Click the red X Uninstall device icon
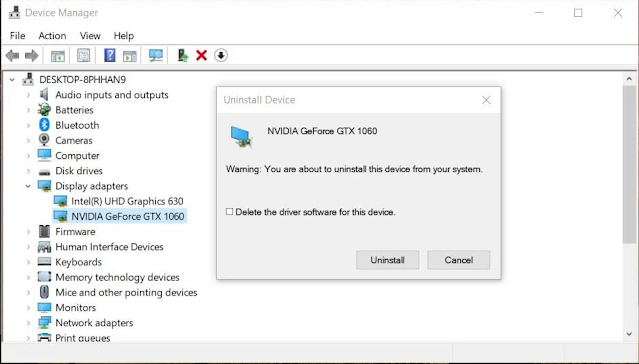The height and width of the screenshot is (364, 639). tap(201, 55)
